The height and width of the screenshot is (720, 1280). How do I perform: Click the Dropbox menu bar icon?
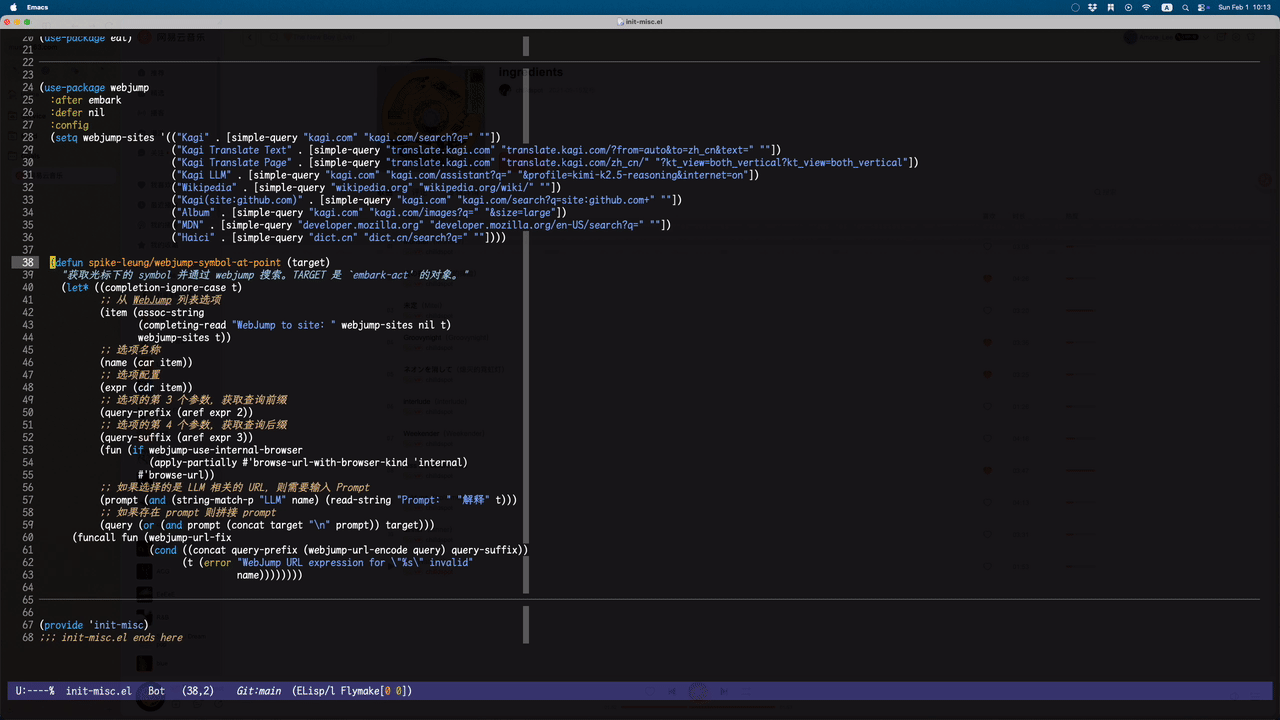[x=1093, y=7]
